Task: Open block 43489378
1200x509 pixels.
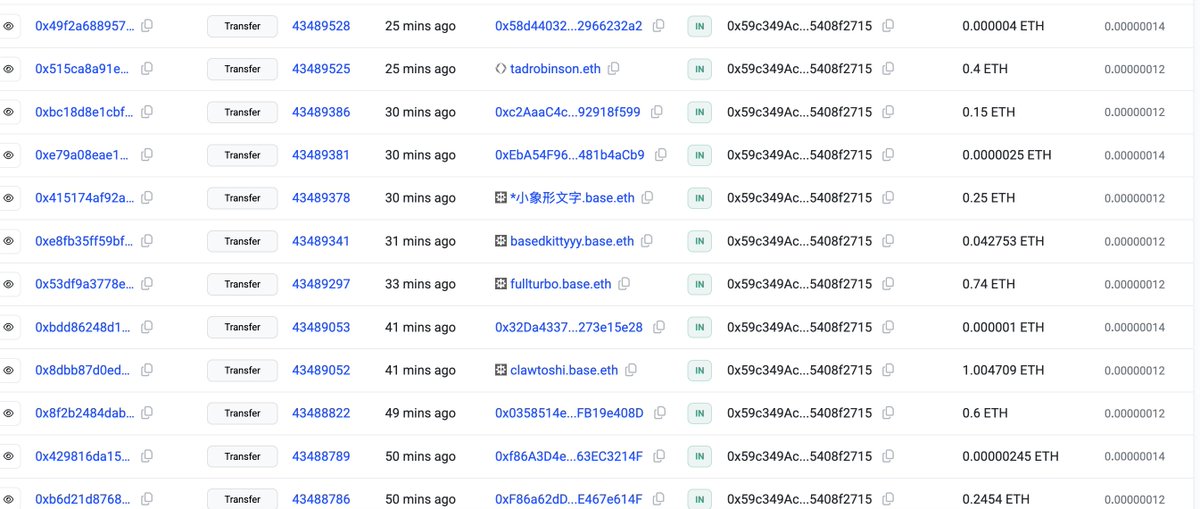Action: click(321, 198)
